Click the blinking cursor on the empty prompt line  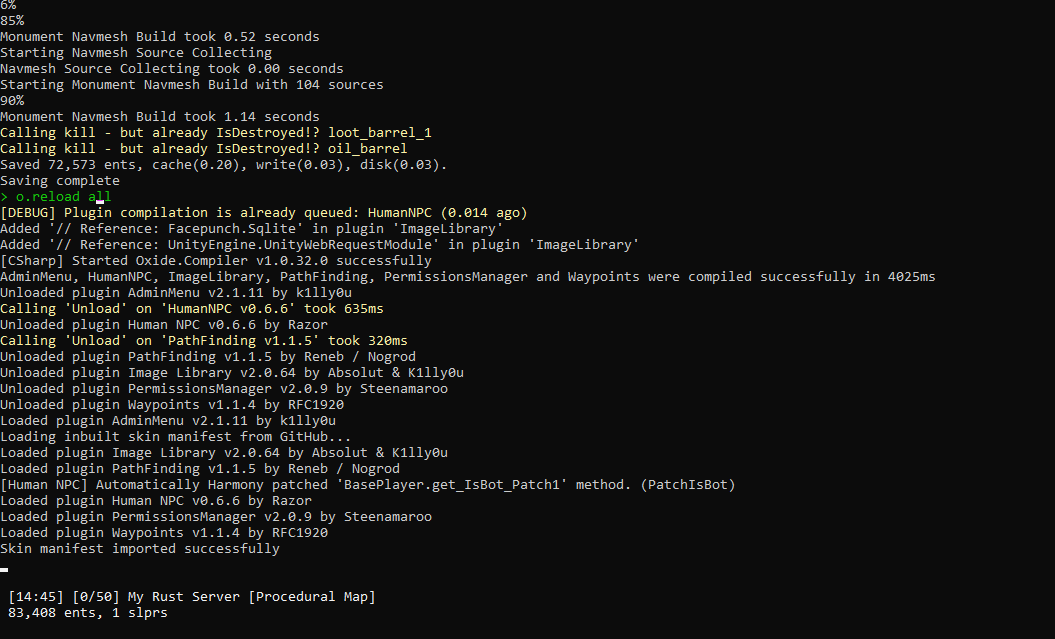(x=4, y=570)
